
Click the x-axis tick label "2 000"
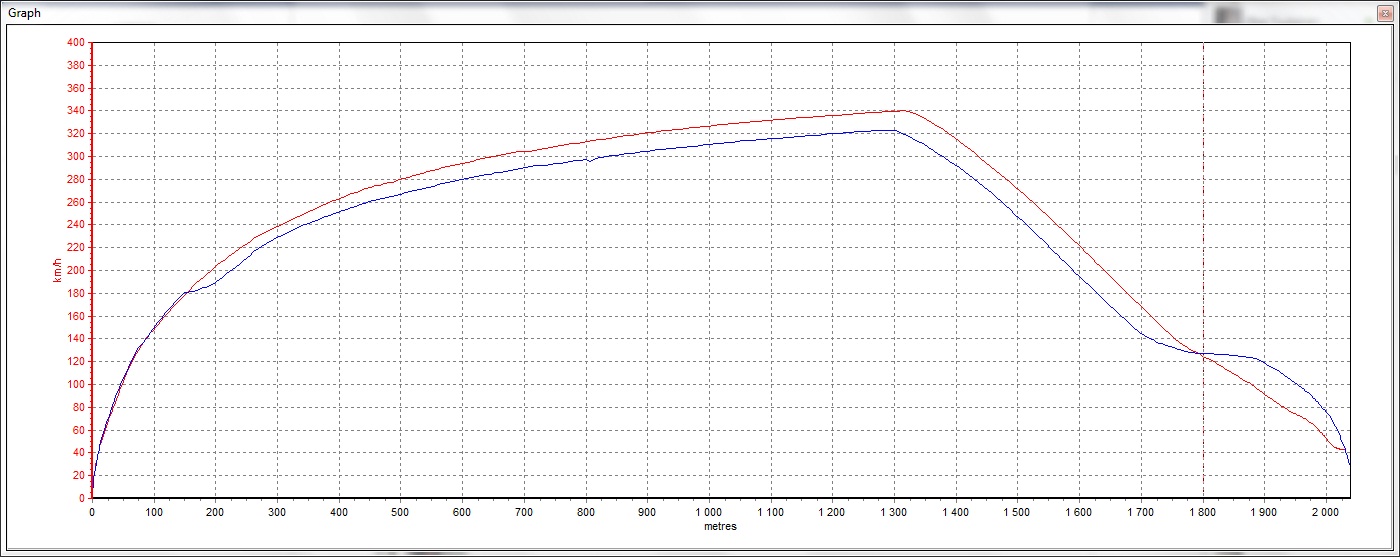(1327, 511)
